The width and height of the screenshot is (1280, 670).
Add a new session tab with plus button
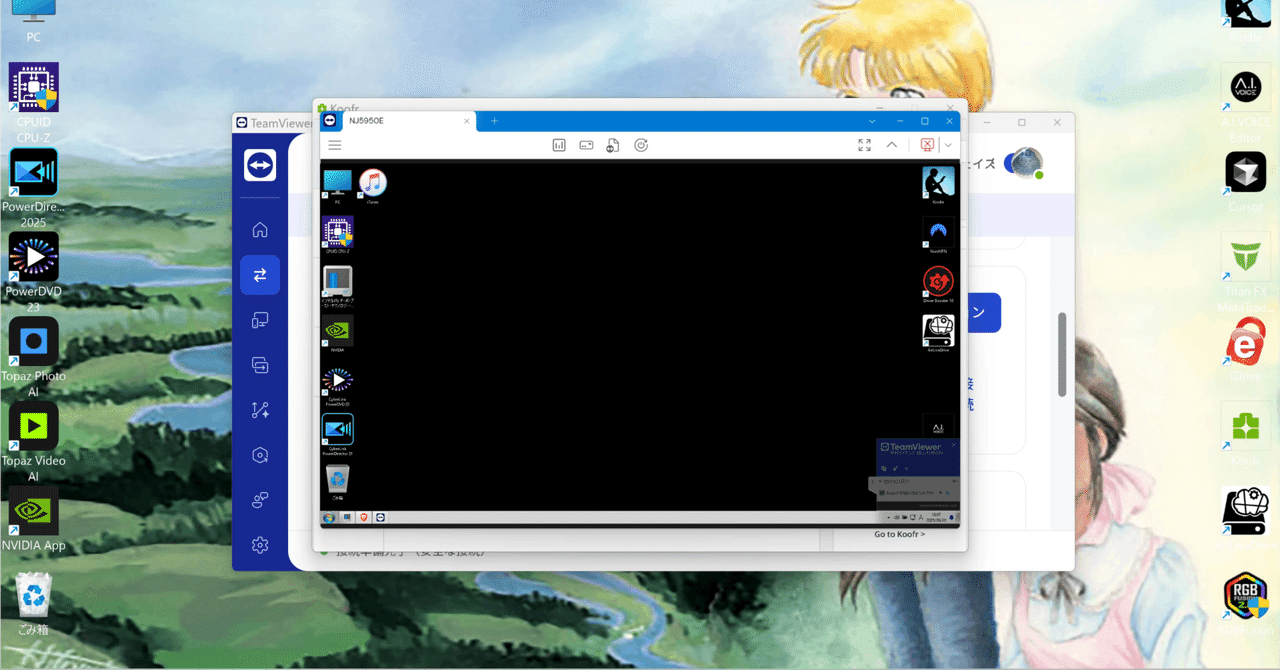[494, 121]
